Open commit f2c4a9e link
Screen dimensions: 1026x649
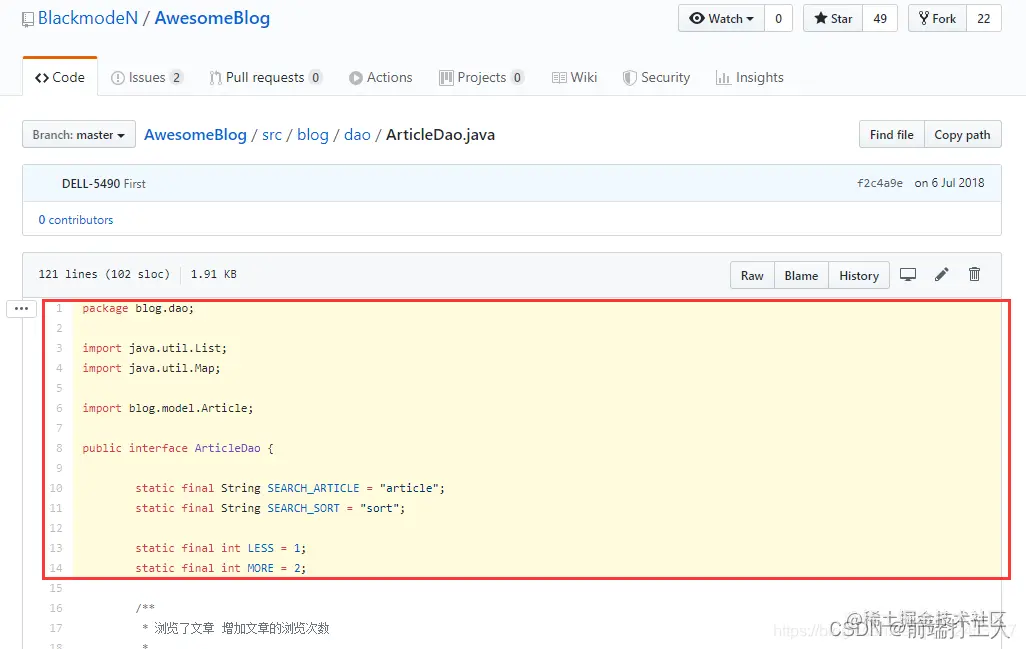pyautogui.click(x=879, y=183)
